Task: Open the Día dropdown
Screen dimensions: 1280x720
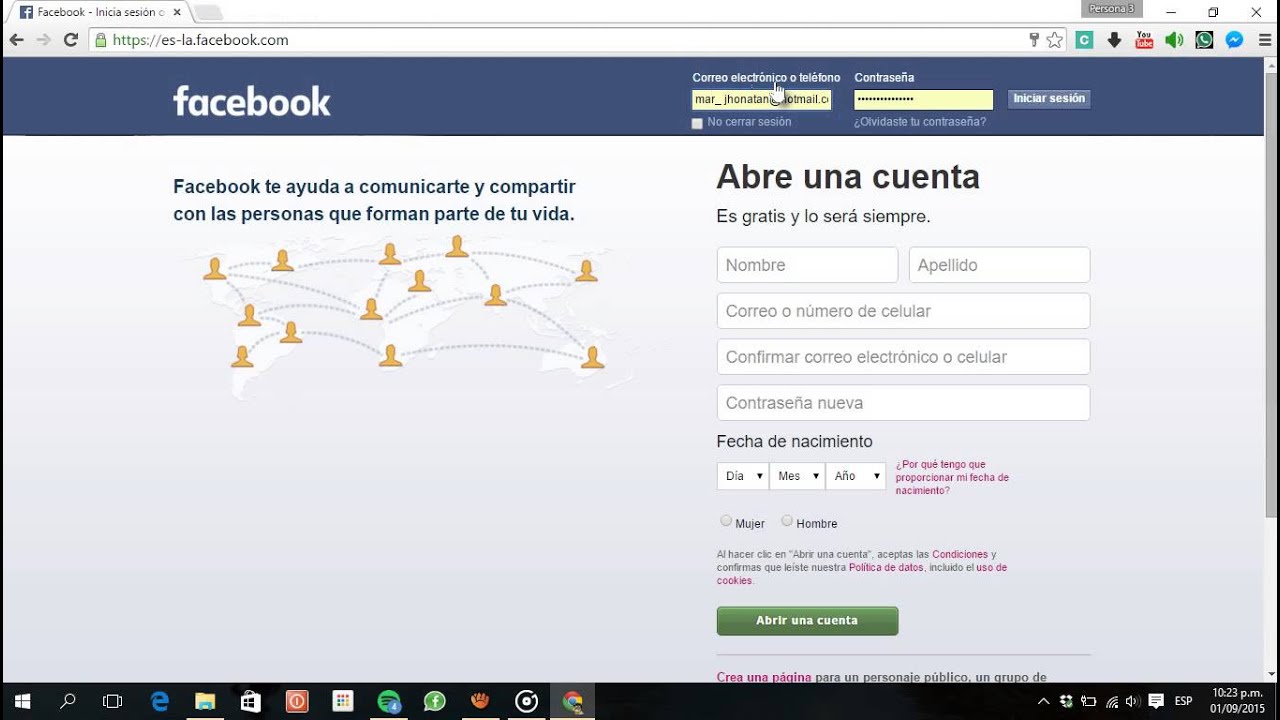Action: click(742, 476)
